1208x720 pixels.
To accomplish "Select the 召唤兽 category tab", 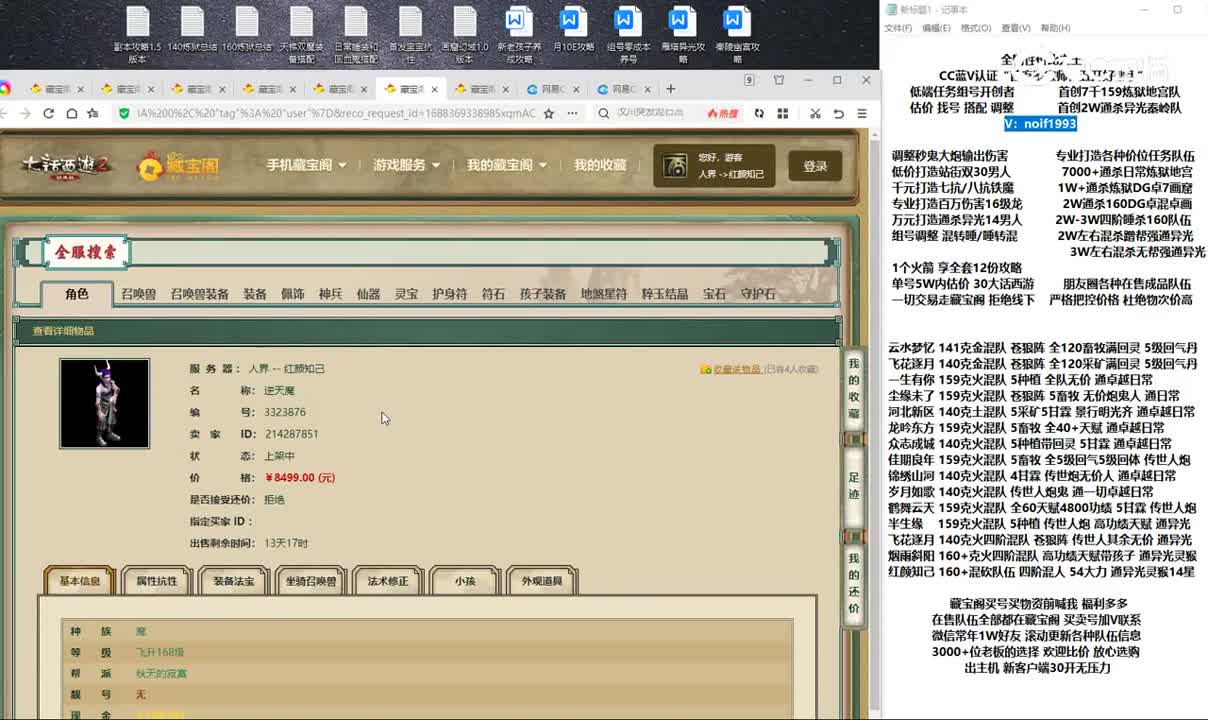I will point(138,294).
